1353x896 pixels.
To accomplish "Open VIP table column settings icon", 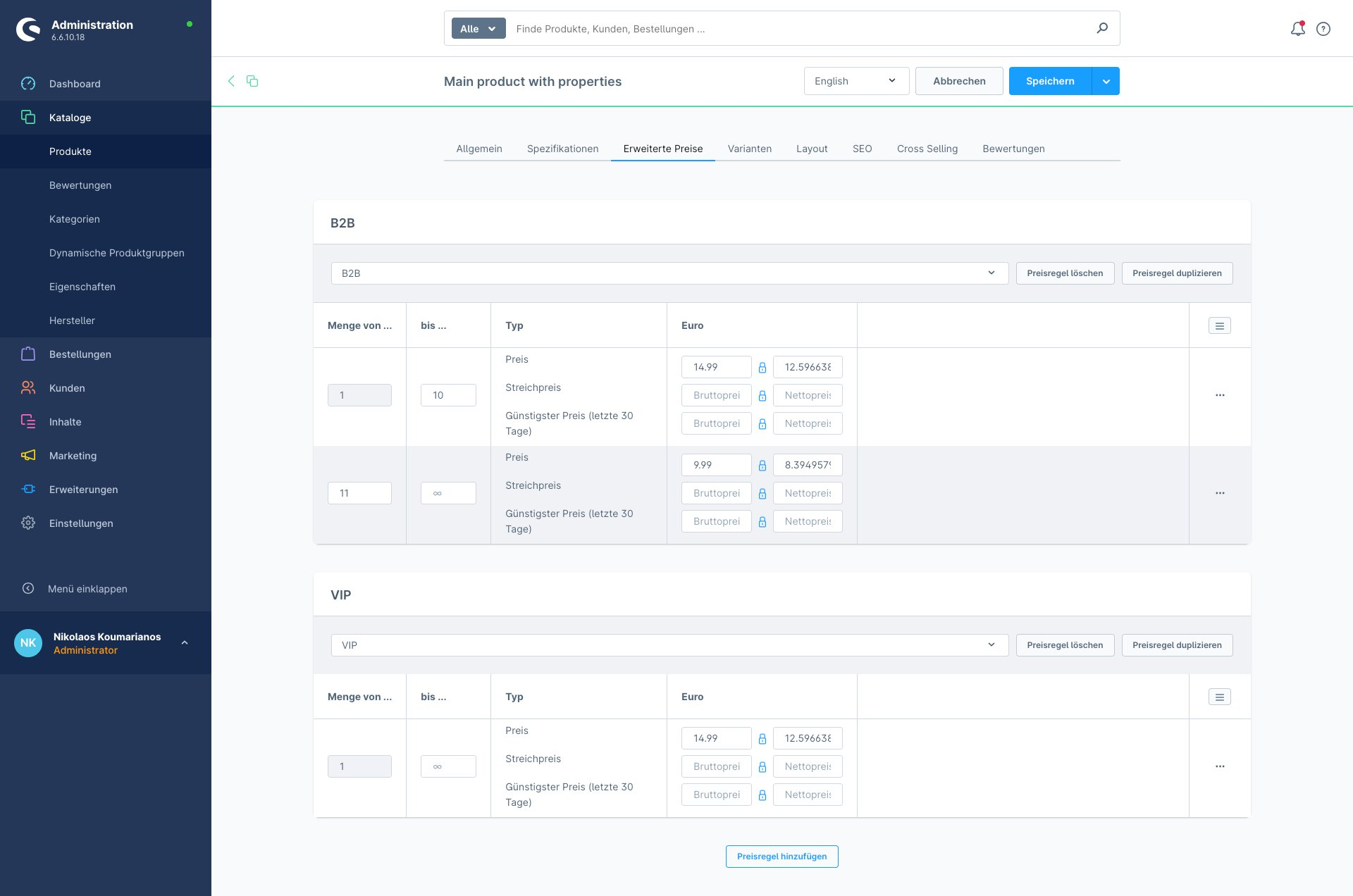I will coord(1220,697).
